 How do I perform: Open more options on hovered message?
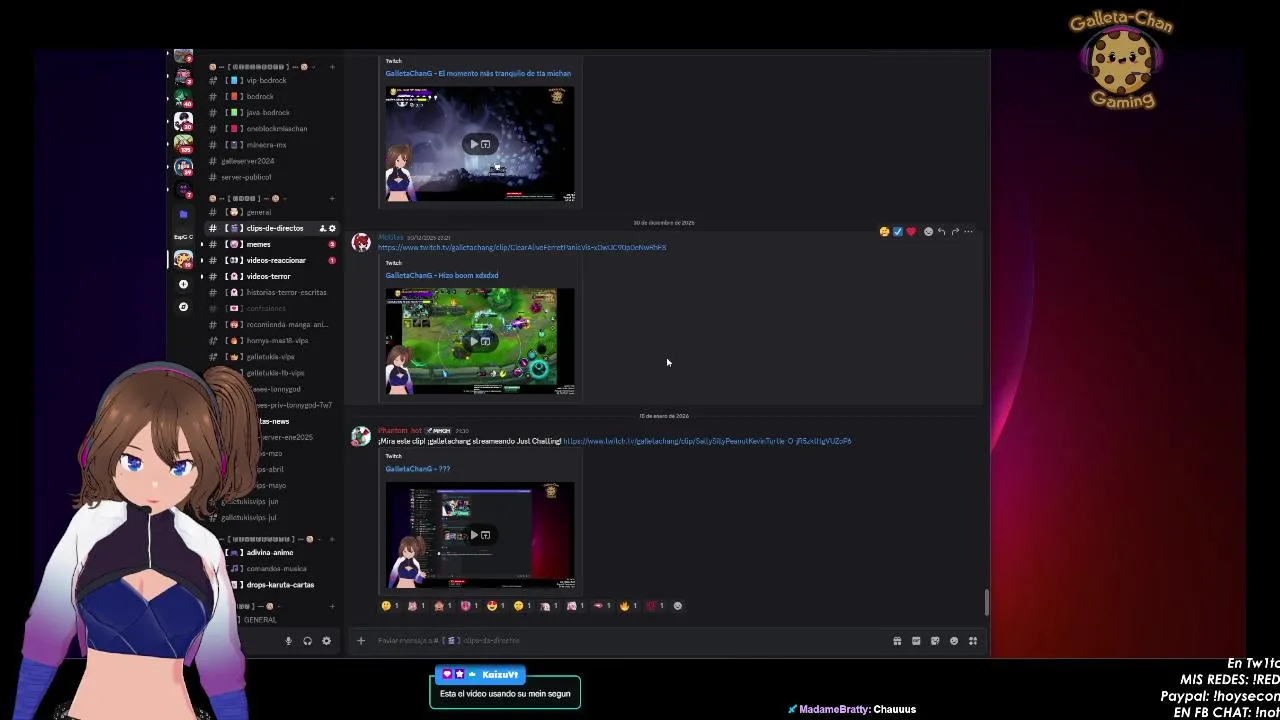click(968, 231)
